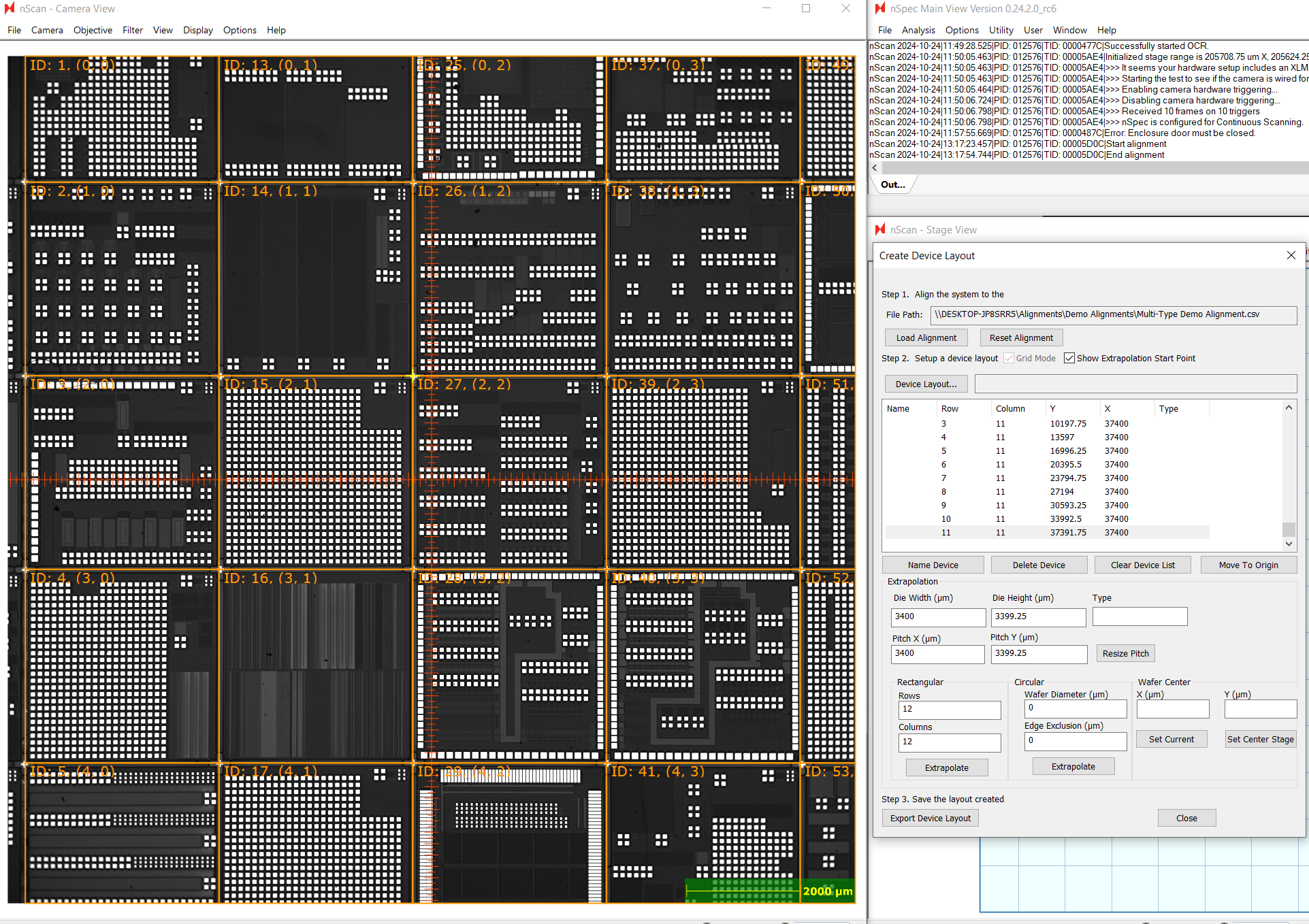
Task: Open the Analysis menu in nSpec
Action: point(918,30)
